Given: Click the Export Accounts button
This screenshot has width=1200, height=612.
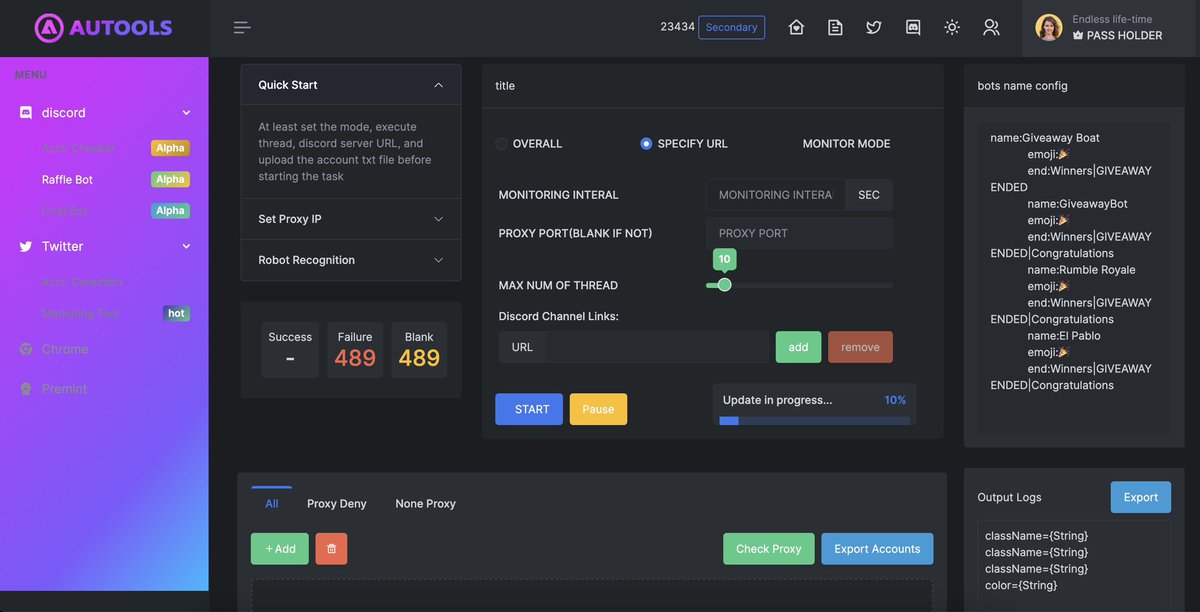Looking at the screenshot, I should click(877, 549).
